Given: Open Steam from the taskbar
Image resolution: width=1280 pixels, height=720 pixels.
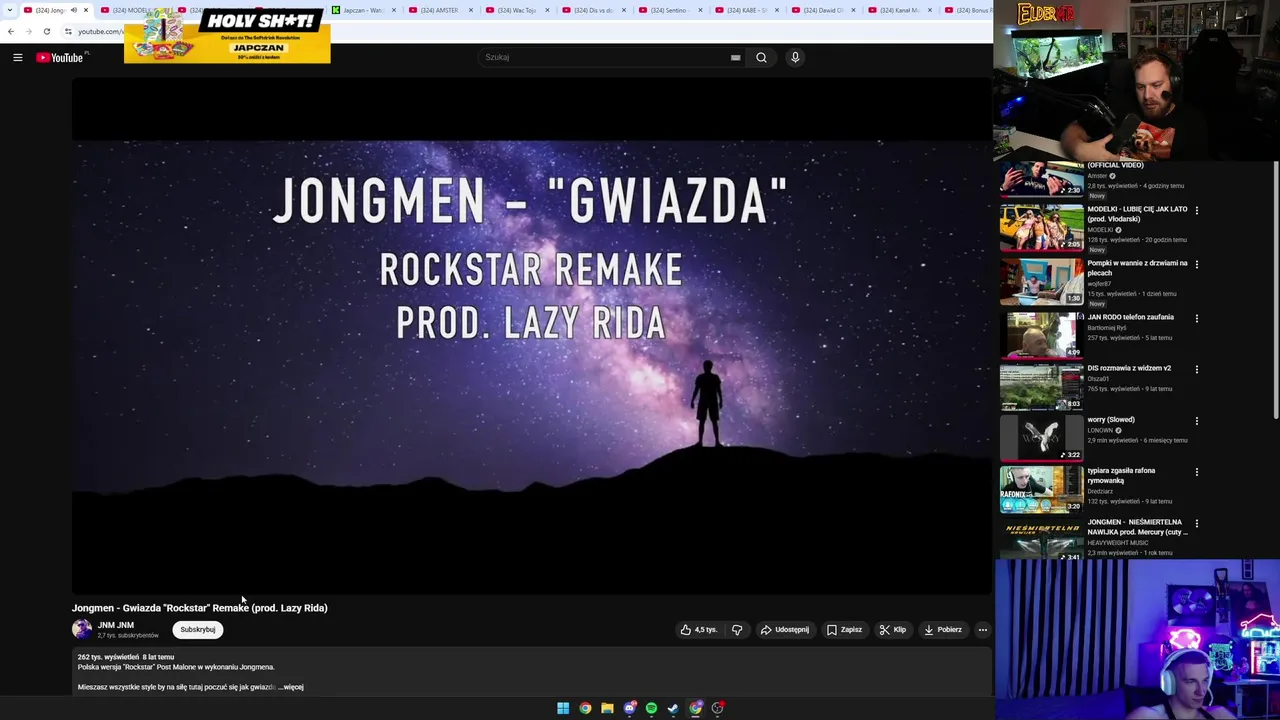Looking at the screenshot, I should pos(673,708).
